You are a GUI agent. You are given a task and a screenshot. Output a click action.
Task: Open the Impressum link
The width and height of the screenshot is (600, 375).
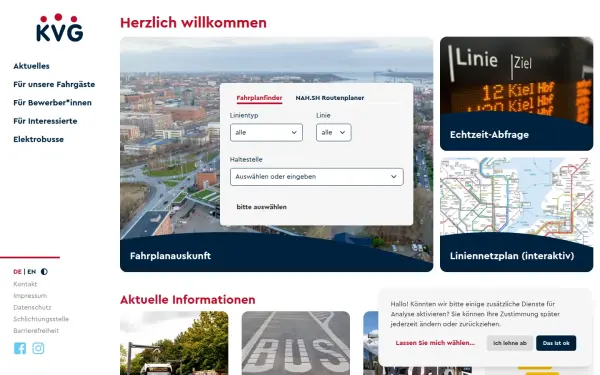(x=30, y=296)
